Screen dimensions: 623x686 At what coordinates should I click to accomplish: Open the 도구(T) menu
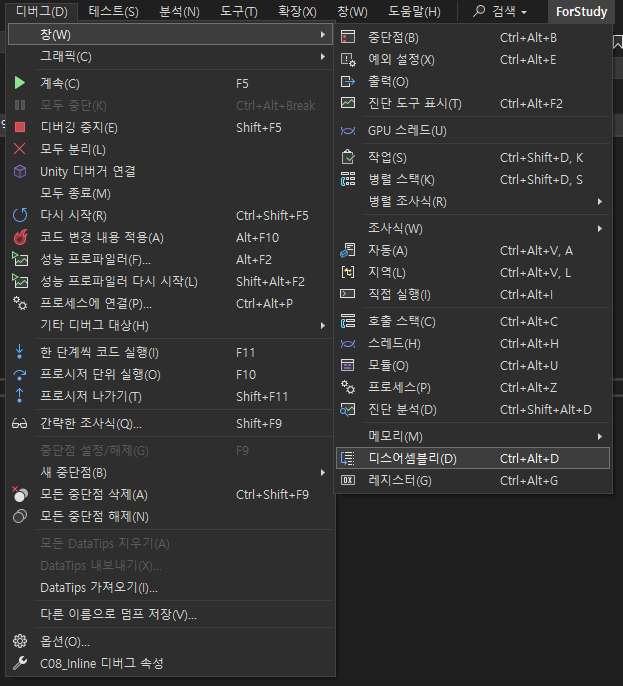[239, 11]
